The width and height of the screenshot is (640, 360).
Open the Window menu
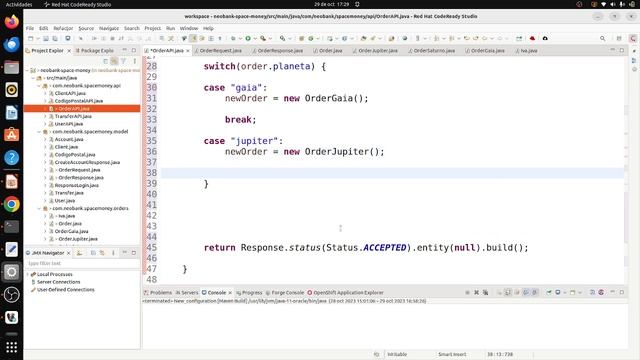[x=189, y=28]
